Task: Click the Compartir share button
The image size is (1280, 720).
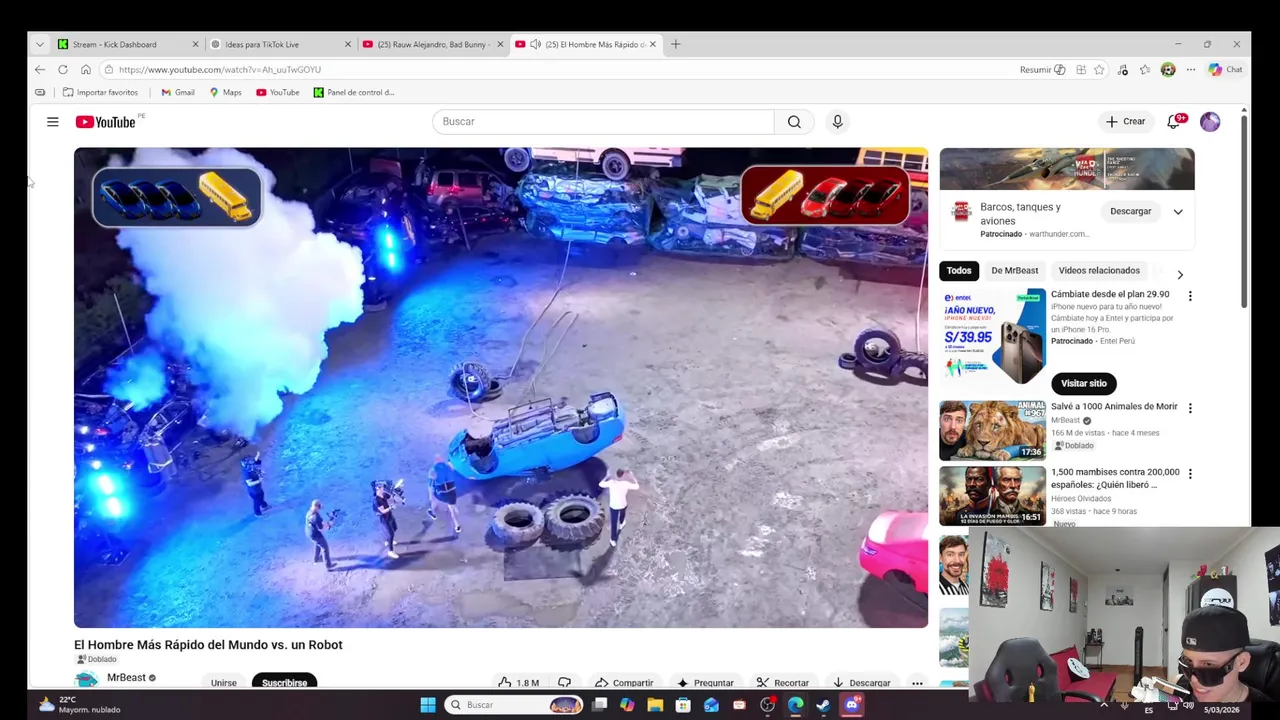Action: (x=624, y=682)
